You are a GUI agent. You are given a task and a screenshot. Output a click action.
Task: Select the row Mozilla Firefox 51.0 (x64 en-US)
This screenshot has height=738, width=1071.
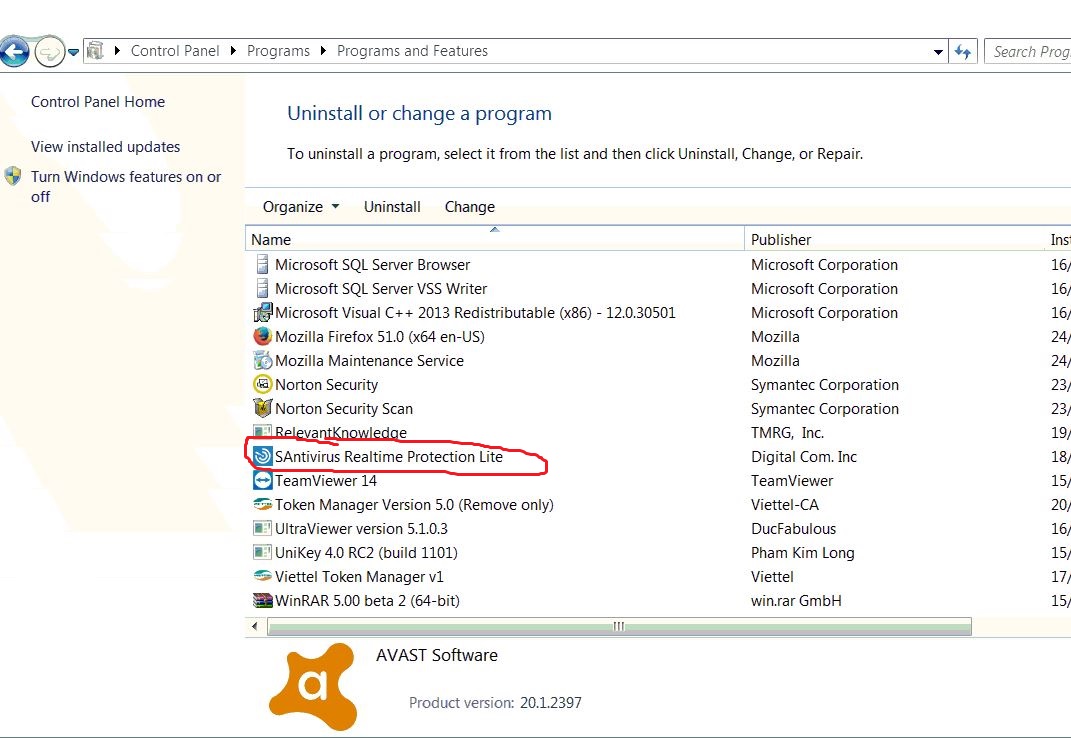(658, 336)
